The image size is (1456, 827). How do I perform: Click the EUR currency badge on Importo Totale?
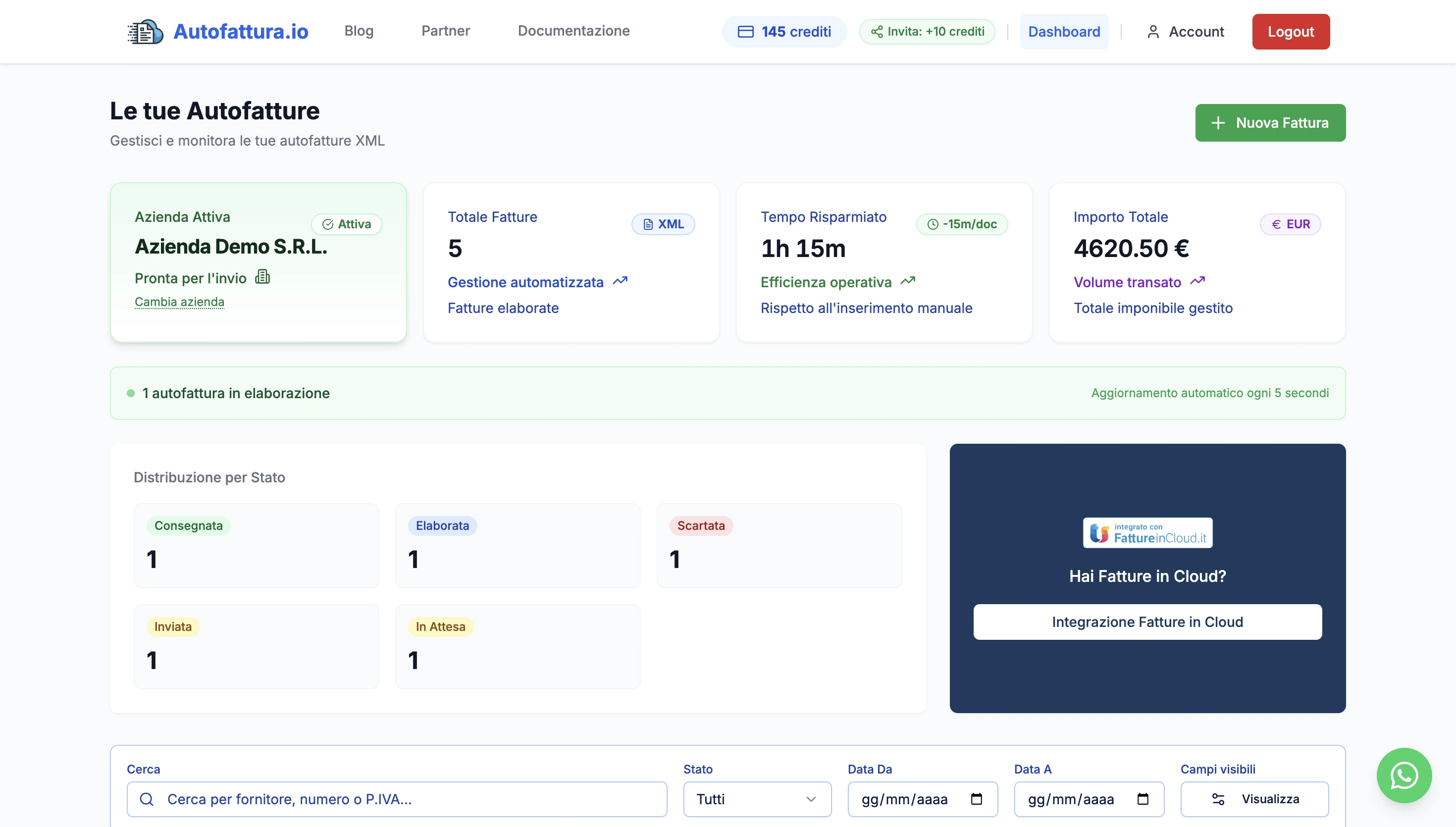click(x=1290, y=224)
